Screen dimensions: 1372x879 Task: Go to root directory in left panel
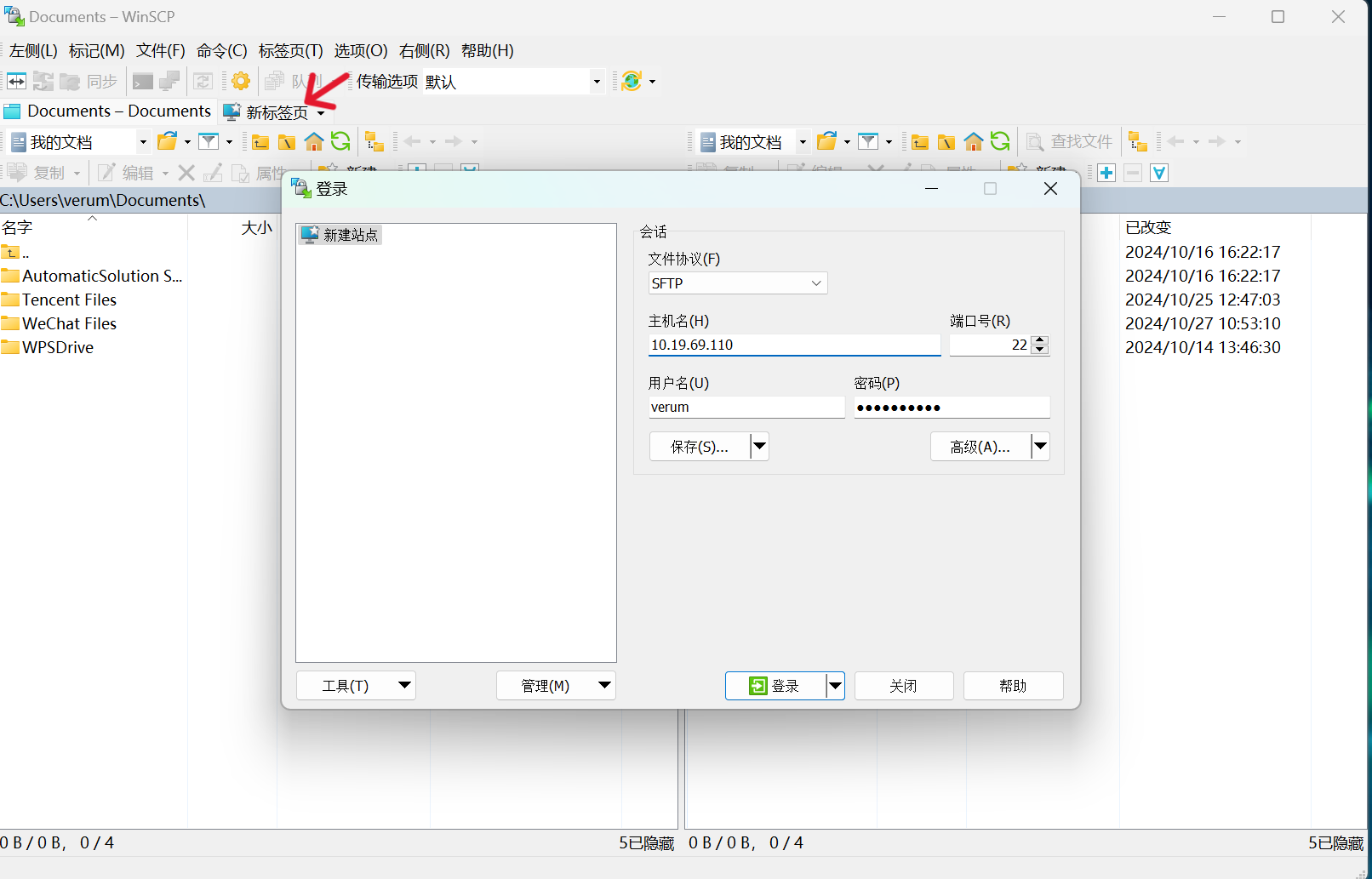click(x=287, y=142)
